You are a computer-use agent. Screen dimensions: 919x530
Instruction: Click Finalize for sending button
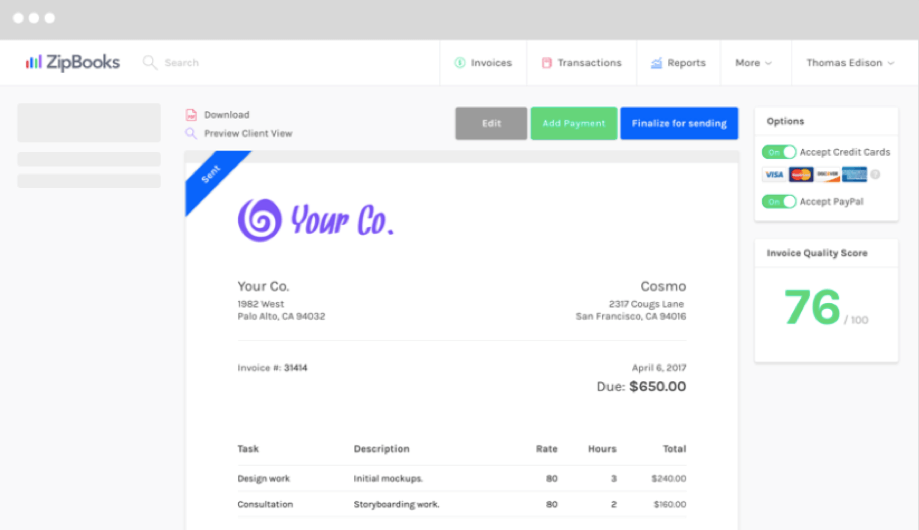coord(679,123)
